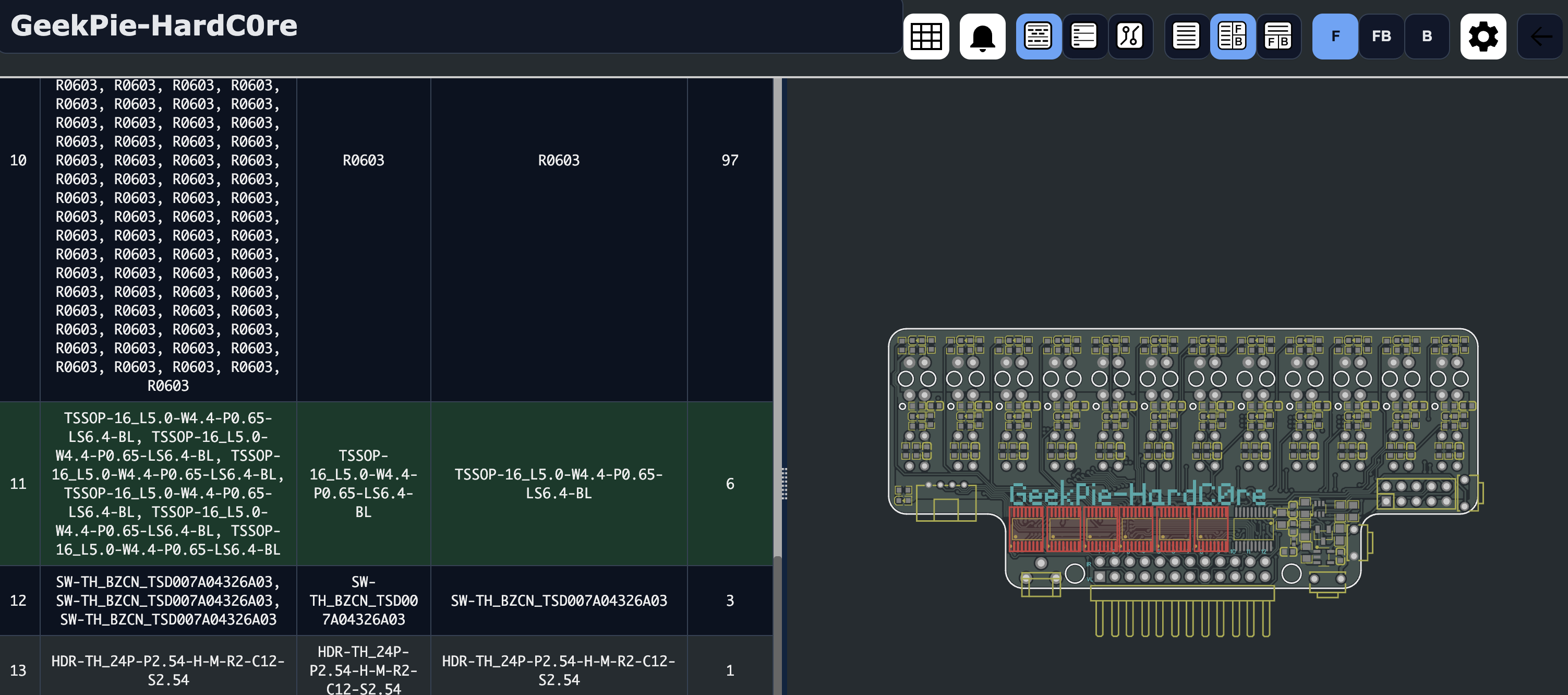Select BOM-only layout icon
The height and width of the screenshot is (695, 1568).
coord(1186,37)
